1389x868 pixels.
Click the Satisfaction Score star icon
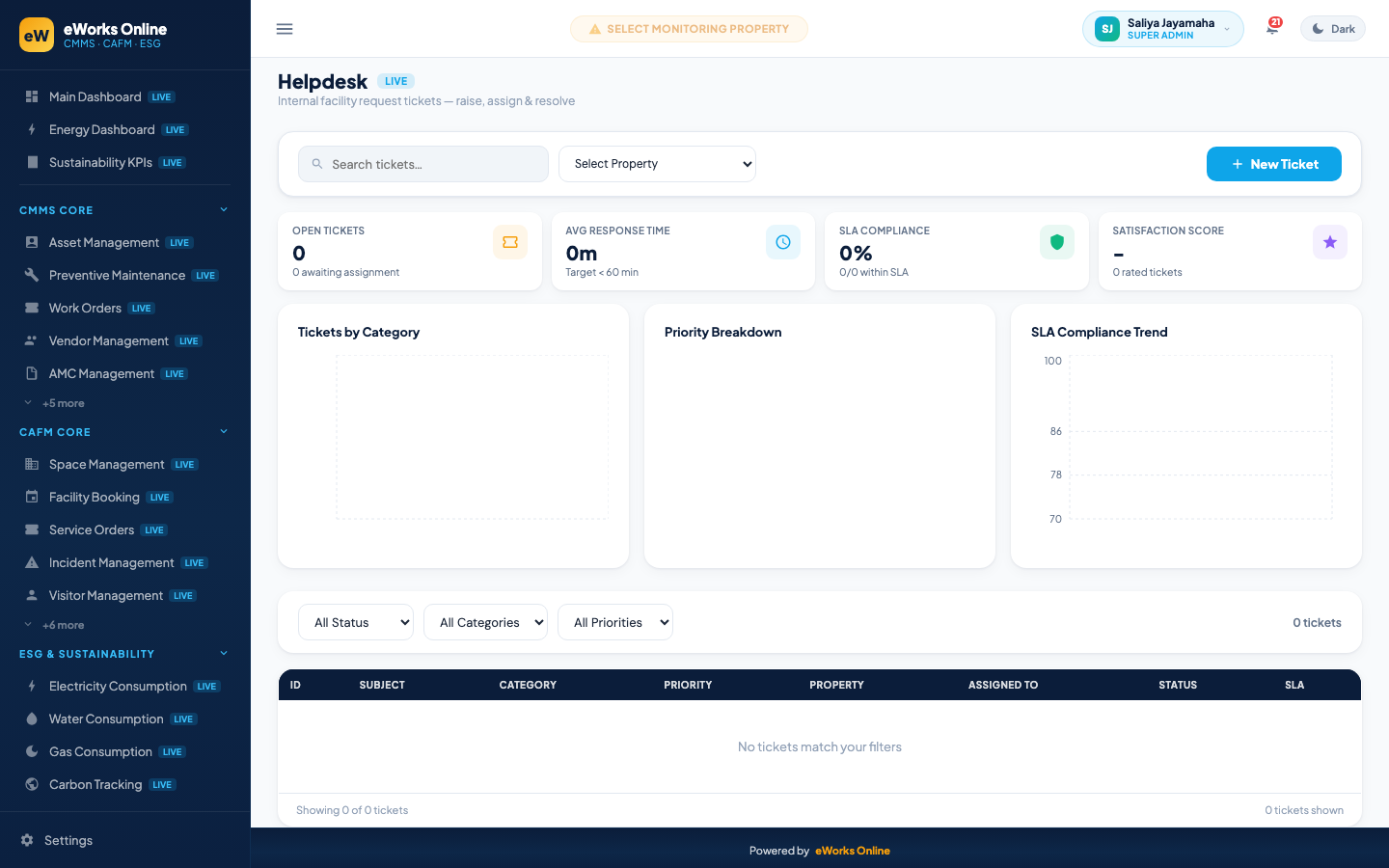[1330, 242]
